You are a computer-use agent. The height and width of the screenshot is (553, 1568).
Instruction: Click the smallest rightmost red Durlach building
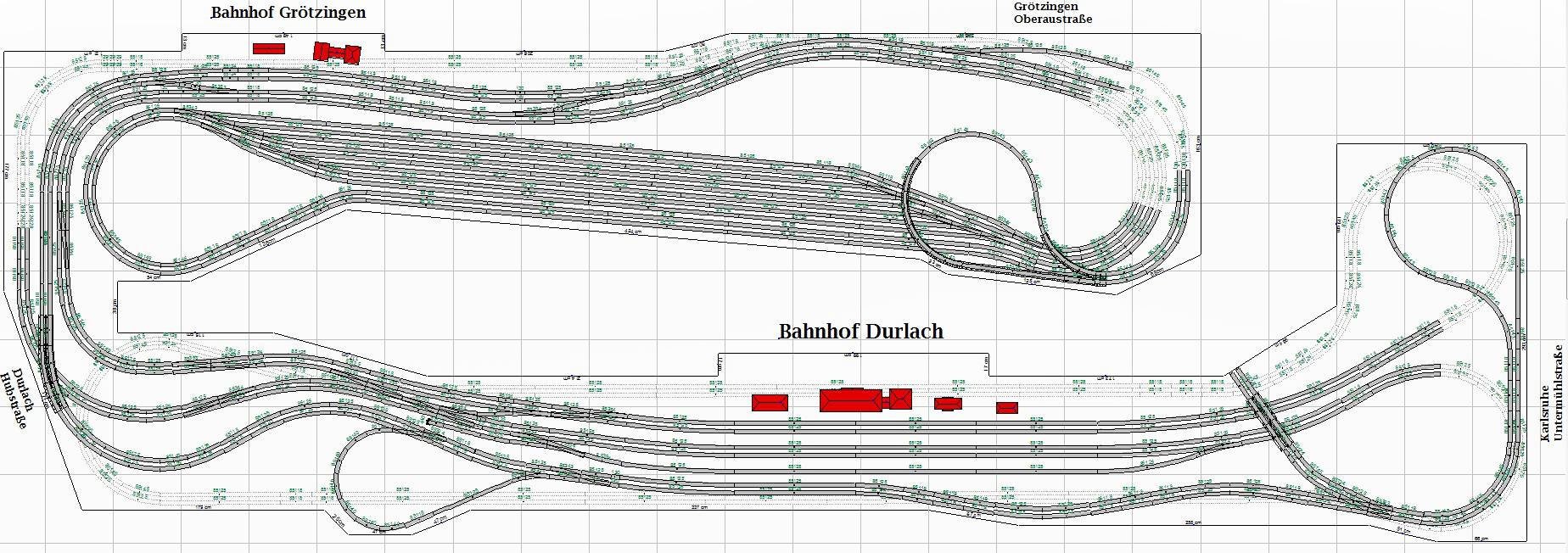click(x=1006, y=408)
